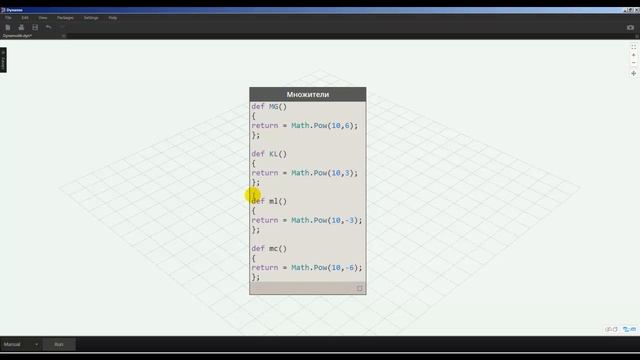Click the Zoom In canvas icon
This screenshot has height=360, width=640.
click(x=633, y=55)
